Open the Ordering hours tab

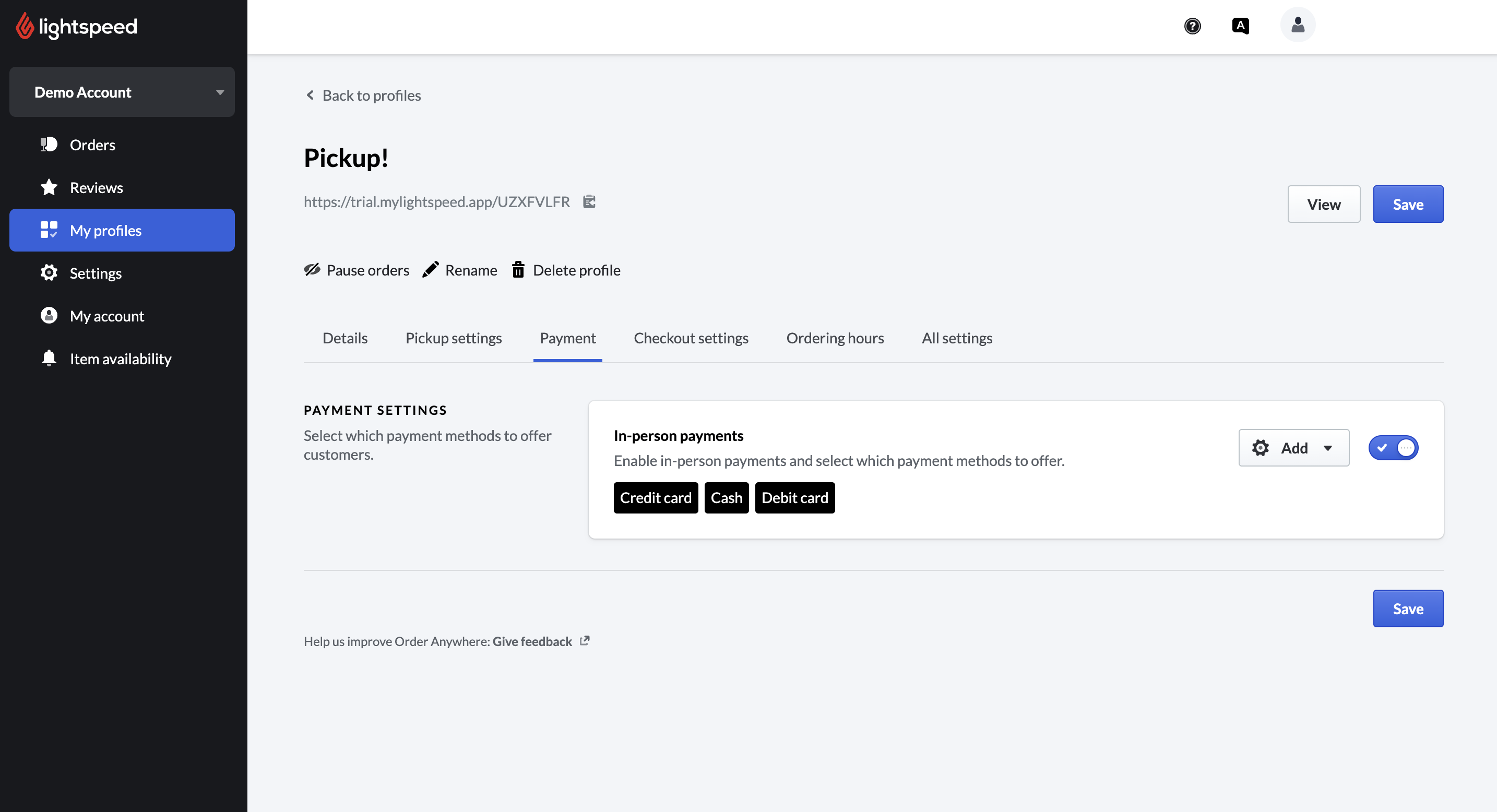(x=835, y=338)
